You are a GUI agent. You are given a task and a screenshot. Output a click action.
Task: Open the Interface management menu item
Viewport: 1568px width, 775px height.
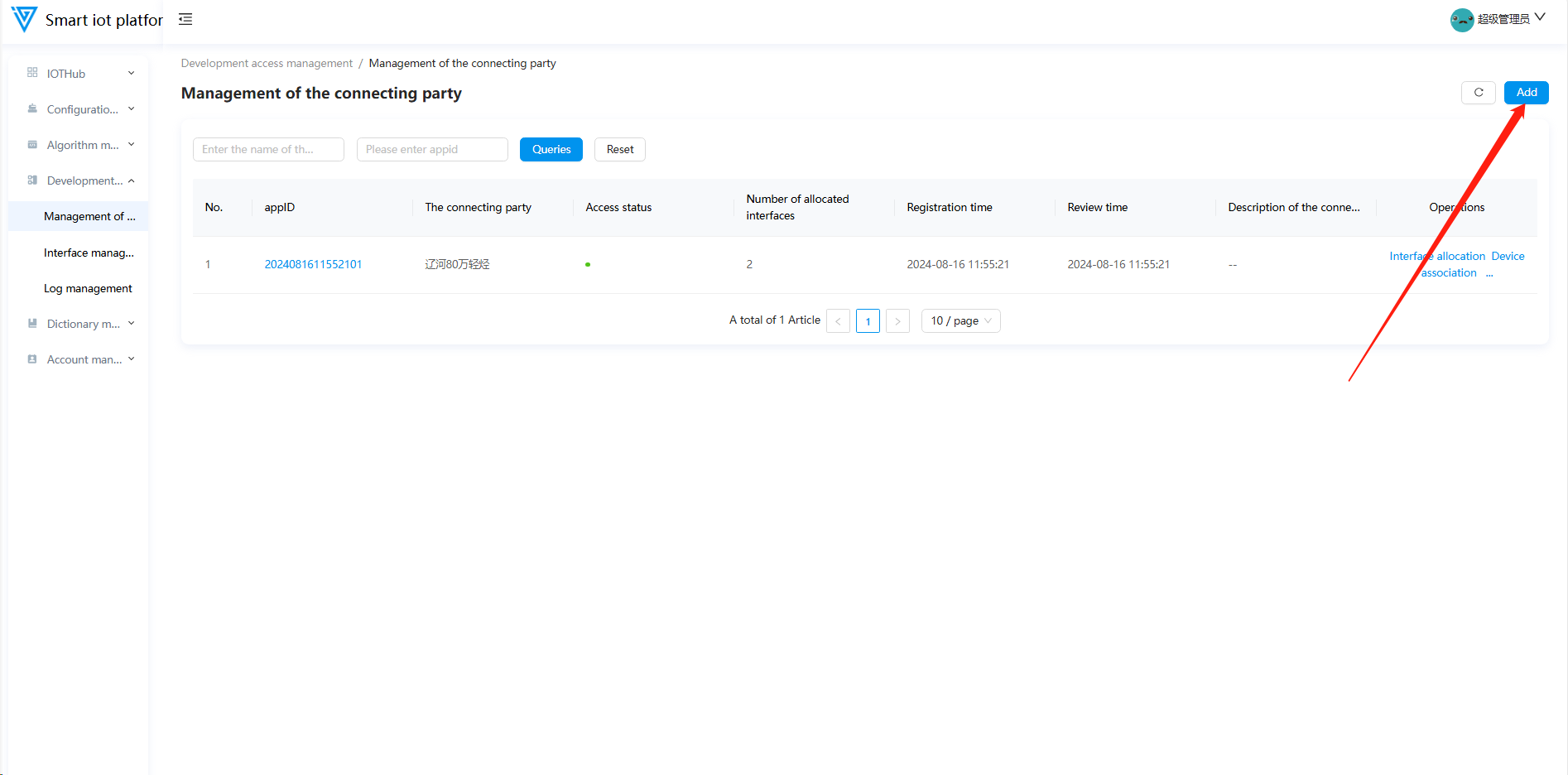tap(89, 253)
